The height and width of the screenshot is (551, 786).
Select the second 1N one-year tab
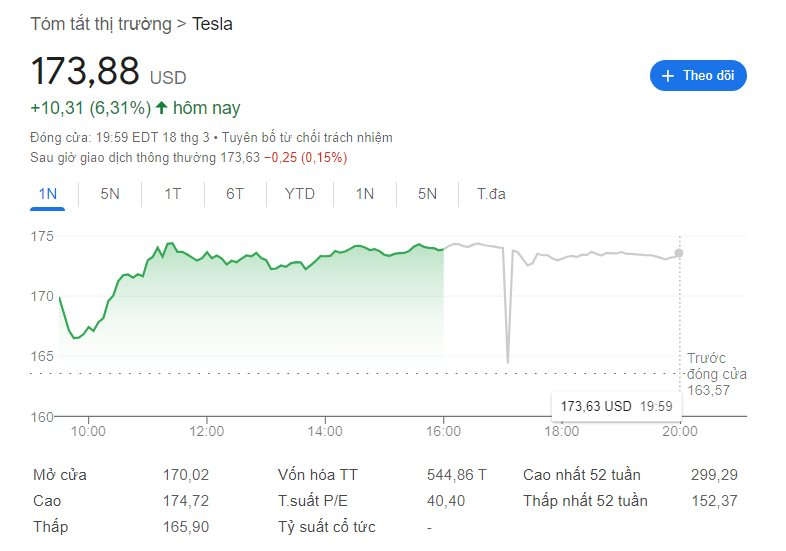(x=364, y=194)
